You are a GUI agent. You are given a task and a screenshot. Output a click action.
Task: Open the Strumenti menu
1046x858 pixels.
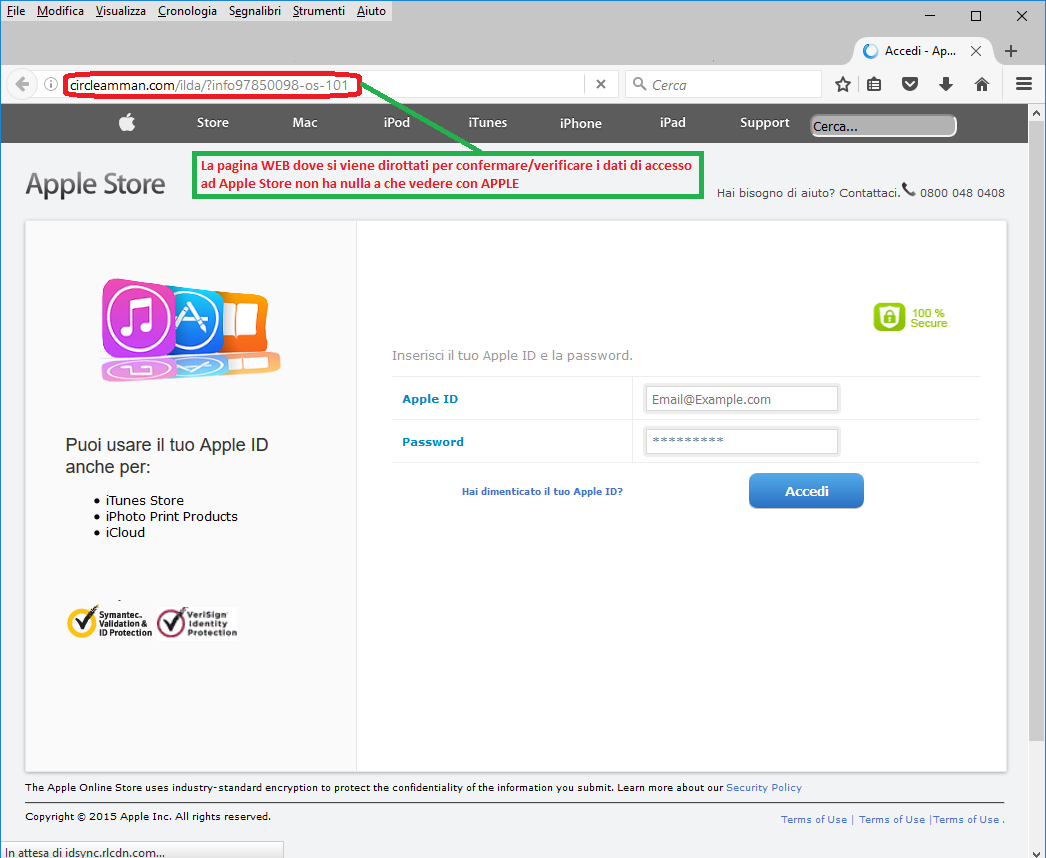tap(319, 11)
